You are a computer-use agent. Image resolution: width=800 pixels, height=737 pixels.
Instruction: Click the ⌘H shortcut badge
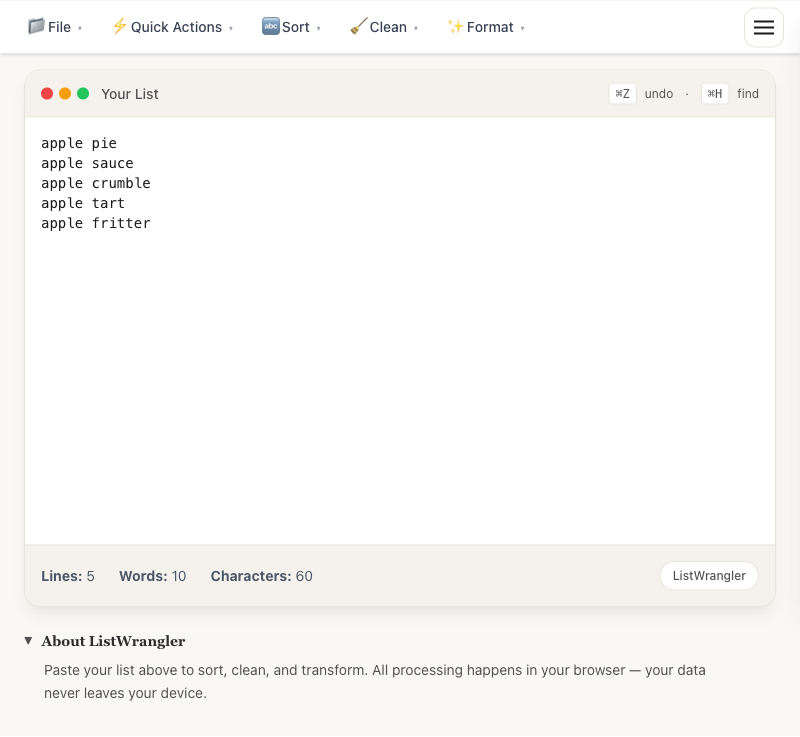[x=714, y=93]
